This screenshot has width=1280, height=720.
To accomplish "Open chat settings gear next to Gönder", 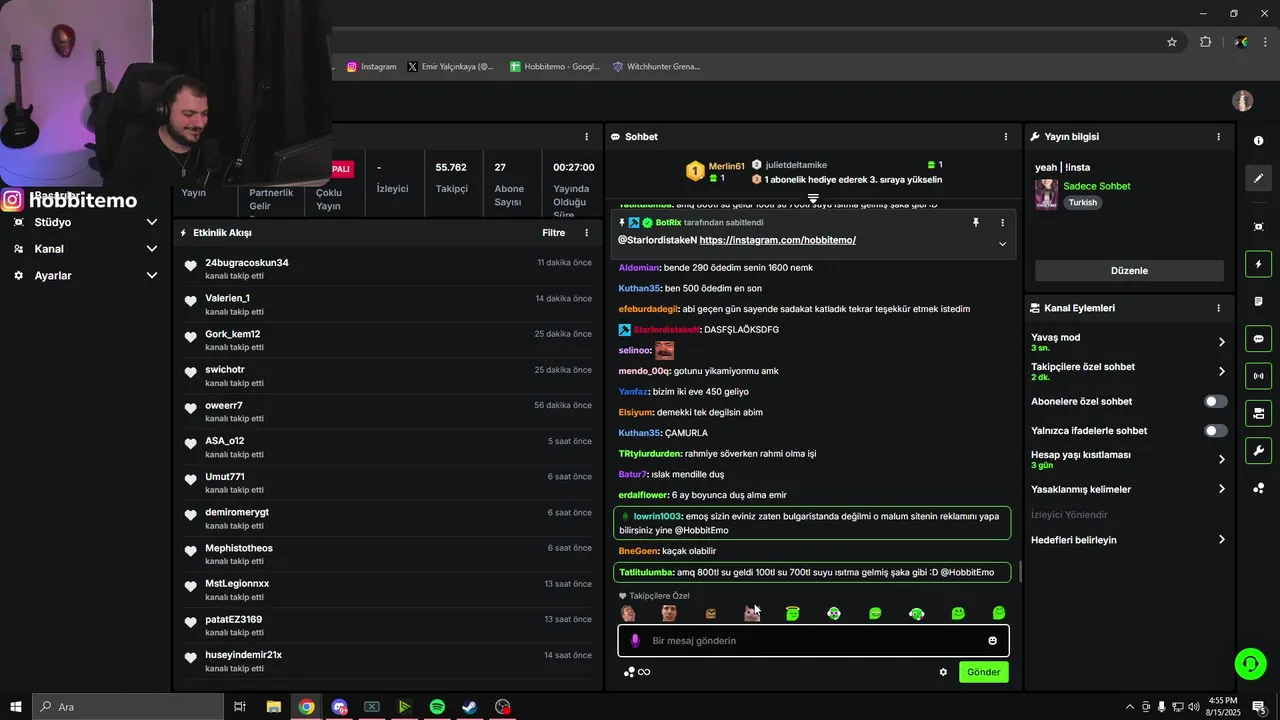I will point(943,672).
